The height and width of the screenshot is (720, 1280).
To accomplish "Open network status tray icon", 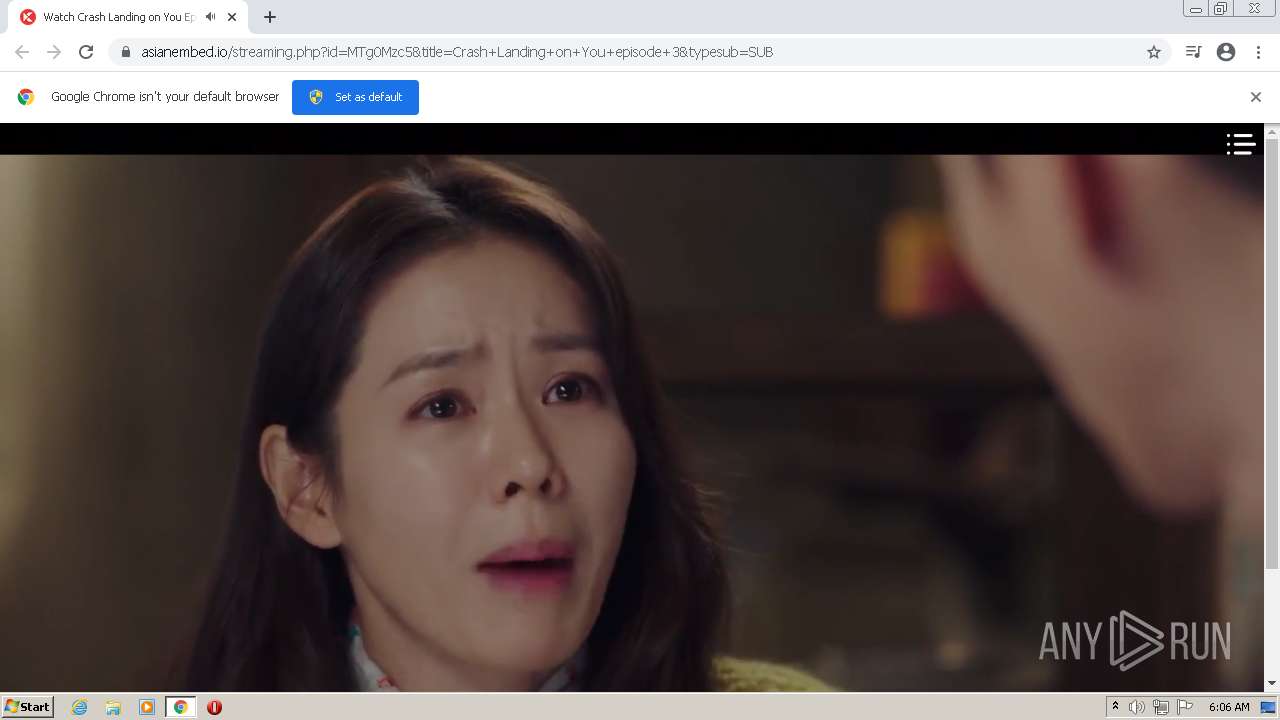I will (x=1161, y=707).
